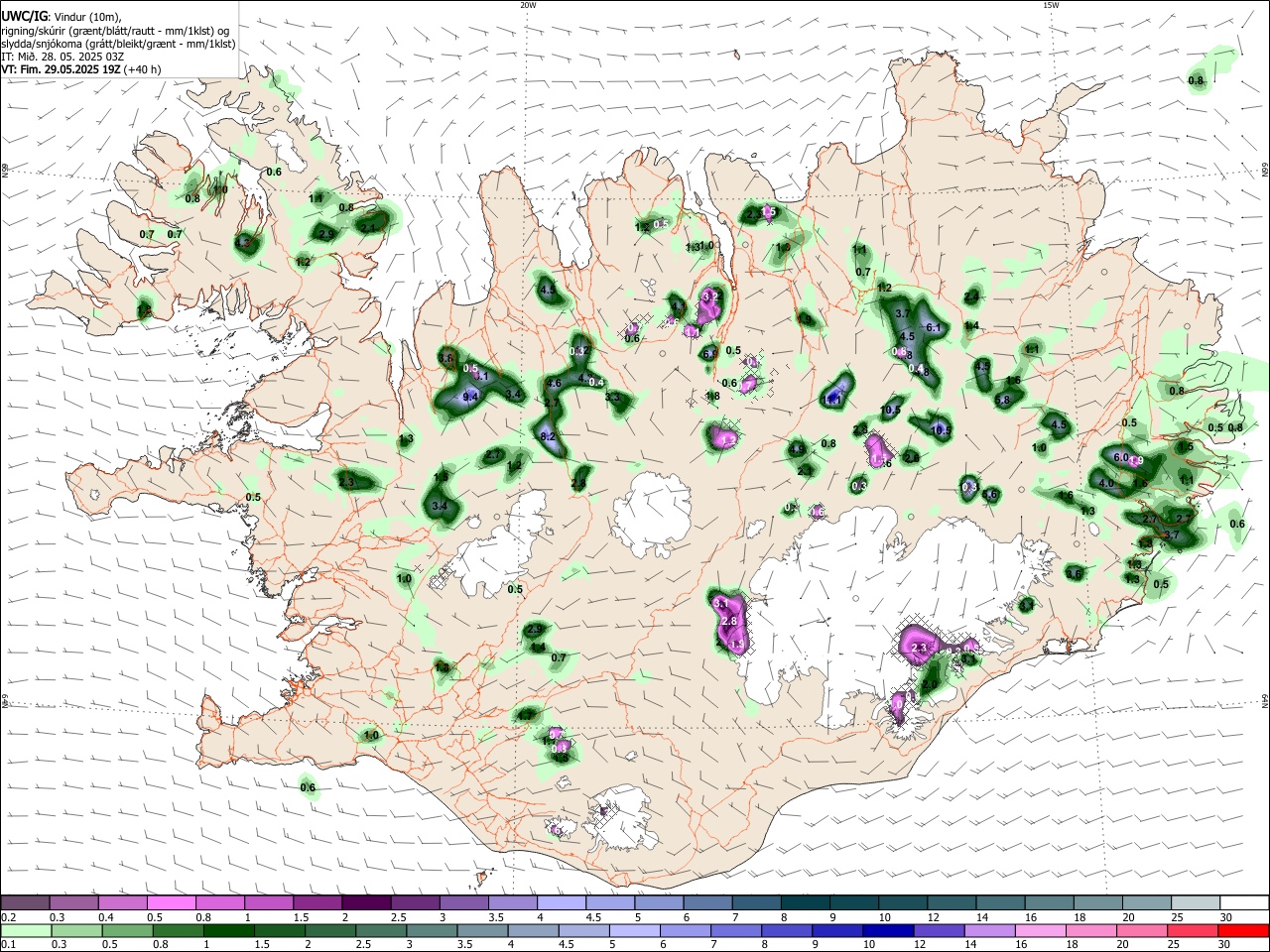
Task: Click the value '3.1' in the purple snow area
Action: click(x=721, y=604)
